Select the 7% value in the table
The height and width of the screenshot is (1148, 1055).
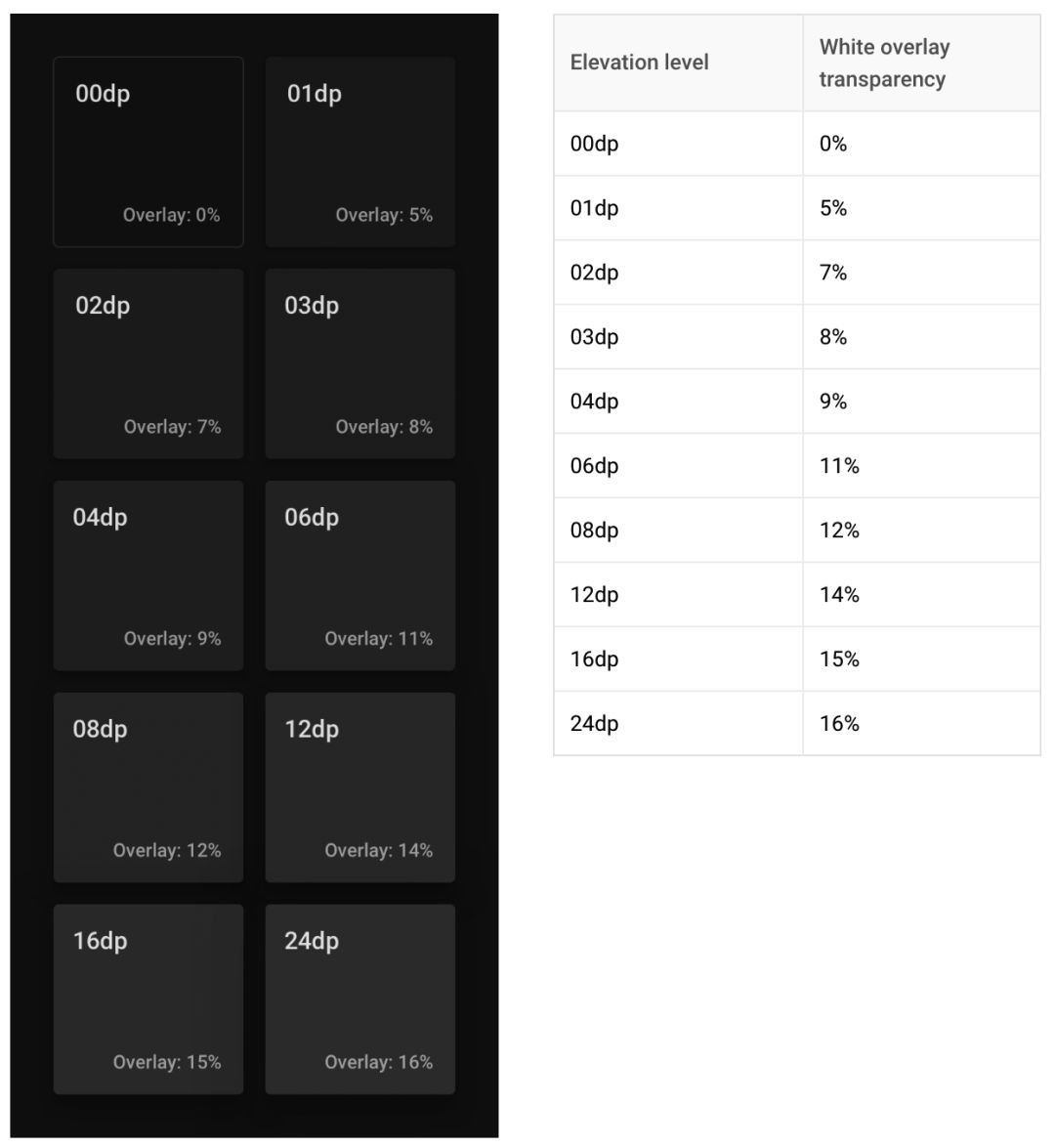pos(833,273)
